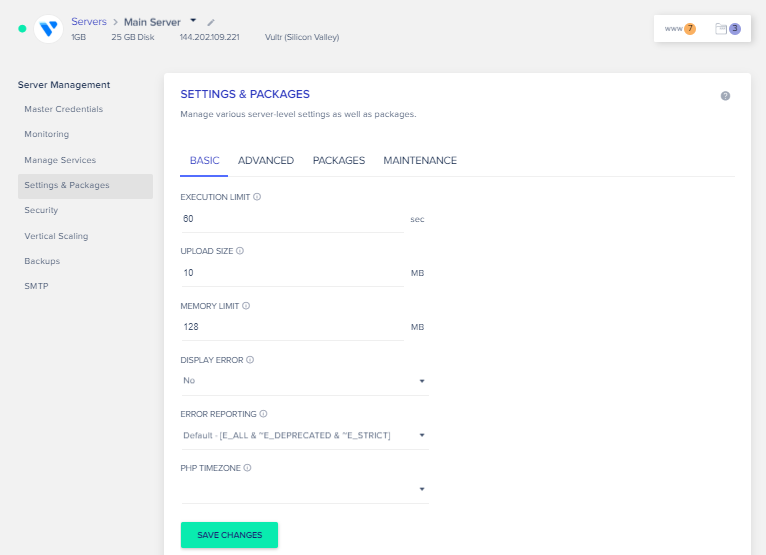Click Upload Size info icon
Image resolution: width=766 pixels, height=555 pixels.
240,251
